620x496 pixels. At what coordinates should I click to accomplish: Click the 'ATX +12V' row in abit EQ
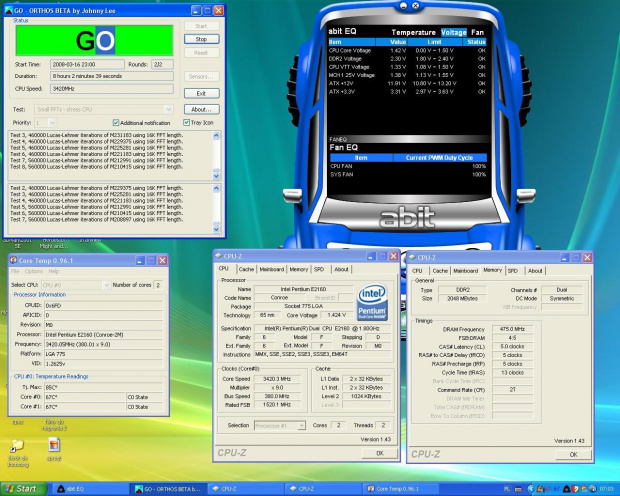(407, 83)
